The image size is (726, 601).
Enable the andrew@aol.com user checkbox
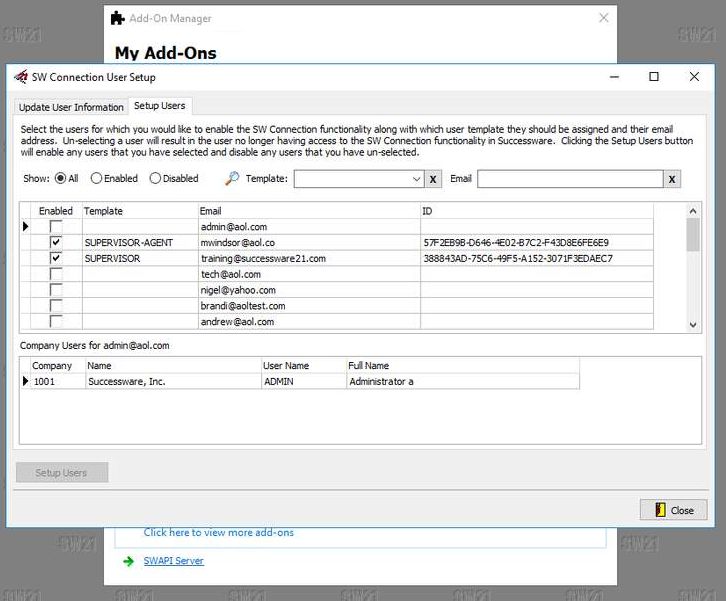click(56, 321)
